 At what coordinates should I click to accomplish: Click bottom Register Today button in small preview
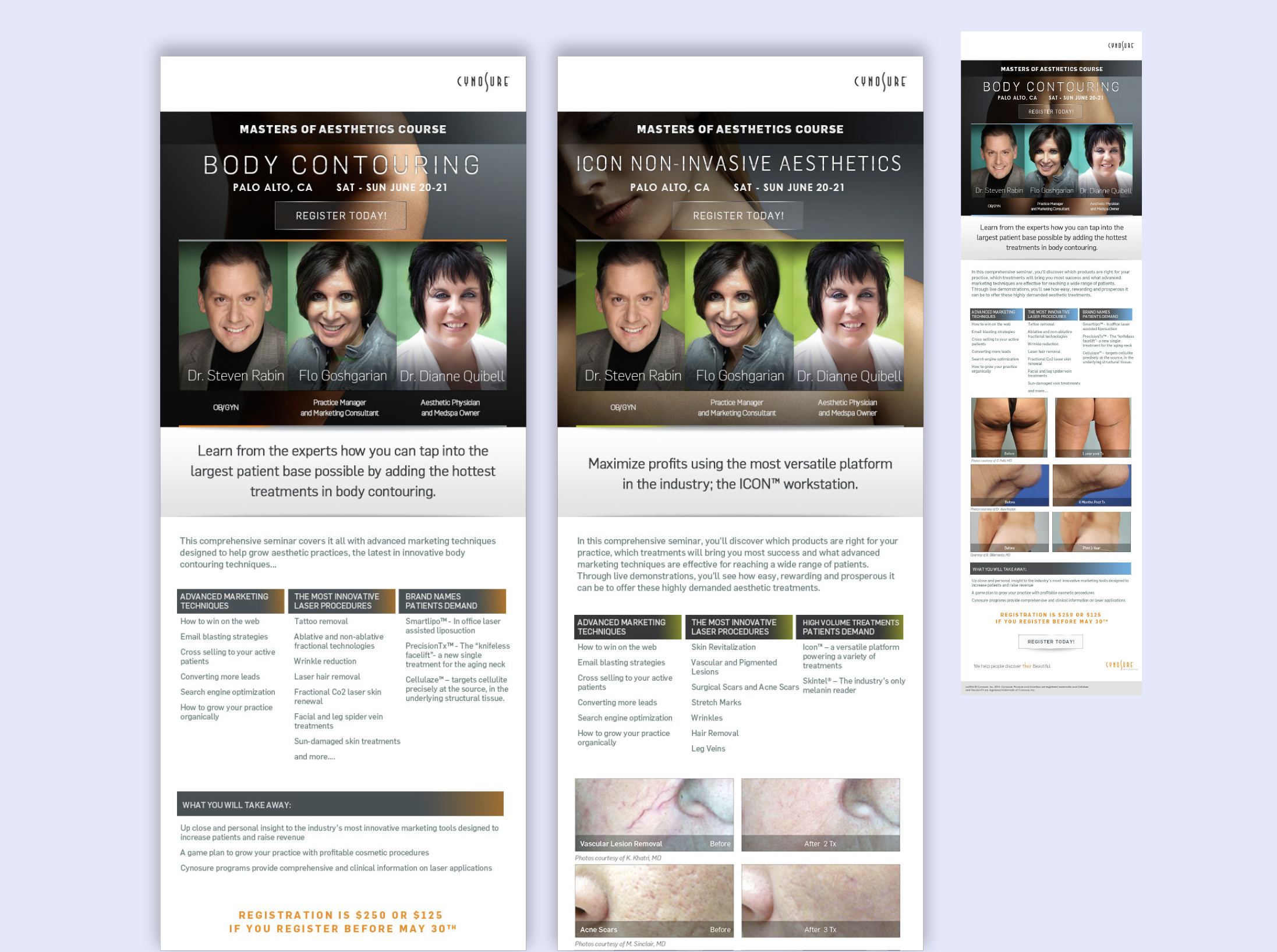click(1050, 642)
